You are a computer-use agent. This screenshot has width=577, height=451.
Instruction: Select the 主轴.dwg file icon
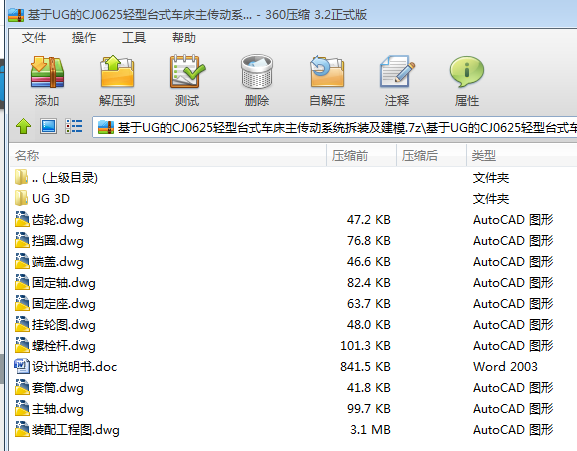[x=22, y=408]
